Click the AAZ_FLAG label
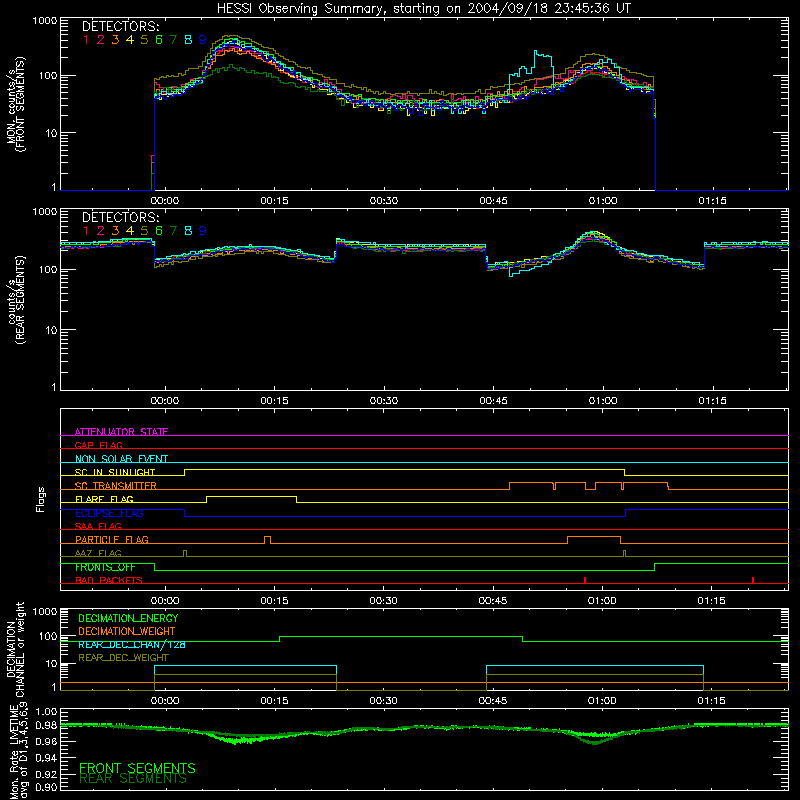 point(98,554)
